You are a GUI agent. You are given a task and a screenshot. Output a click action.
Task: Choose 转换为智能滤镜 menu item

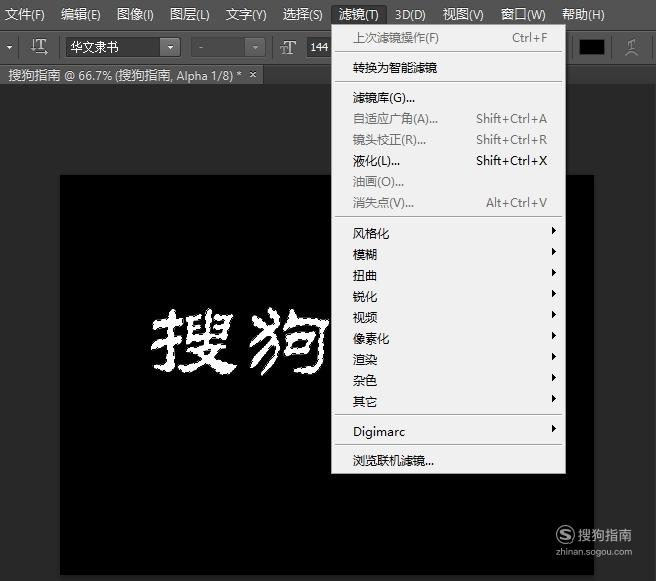click(448, 67)
